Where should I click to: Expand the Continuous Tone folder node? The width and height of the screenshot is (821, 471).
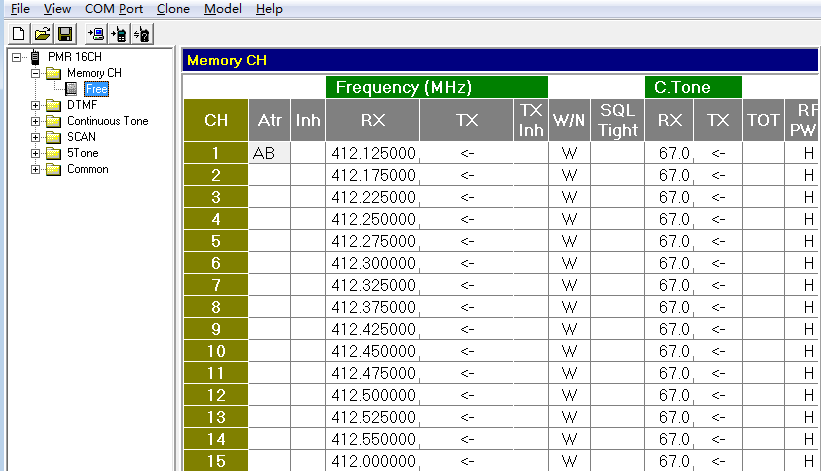point(36,121)
